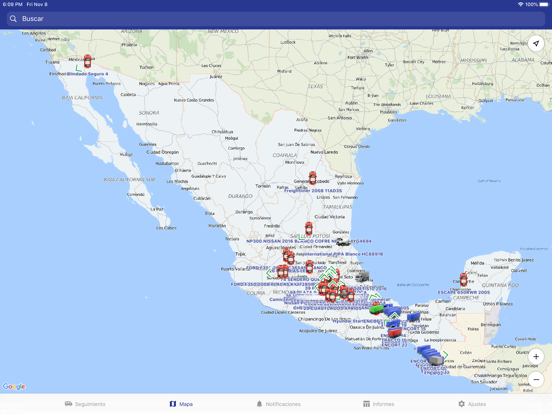The height and width of the screenshot is (414, 552).
Task: Click the Blindado Seguro 4 label
Action: point(88,74)
